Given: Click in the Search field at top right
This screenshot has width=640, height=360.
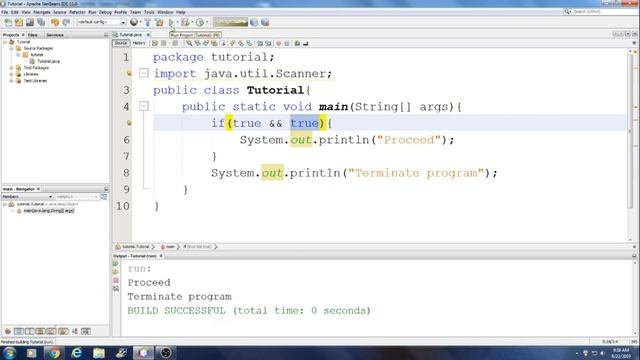Looking at the screenshot, I should (x=602, y=12).
